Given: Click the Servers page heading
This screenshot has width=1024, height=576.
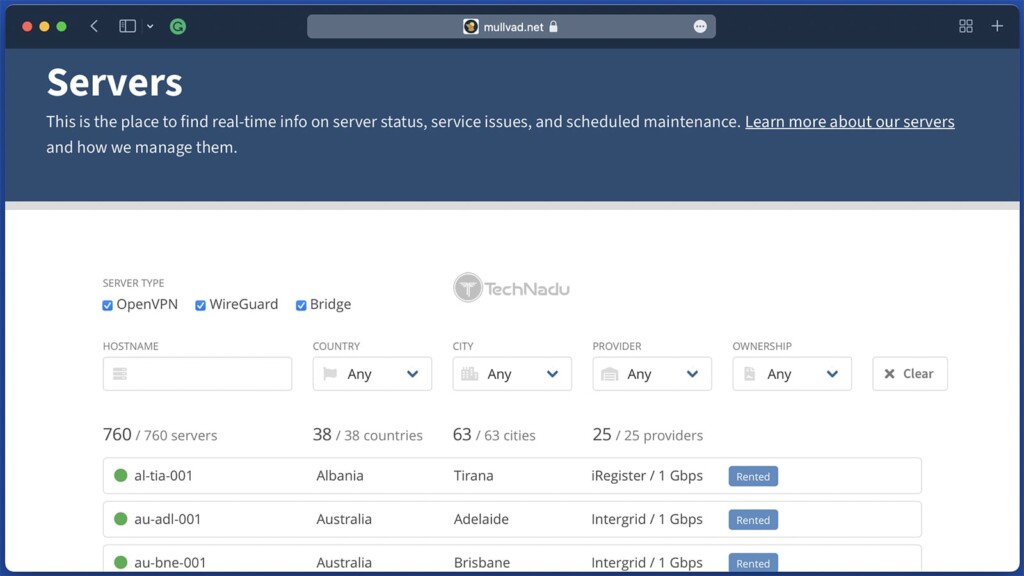Looking at the screenshot, I should click(114, 82).
